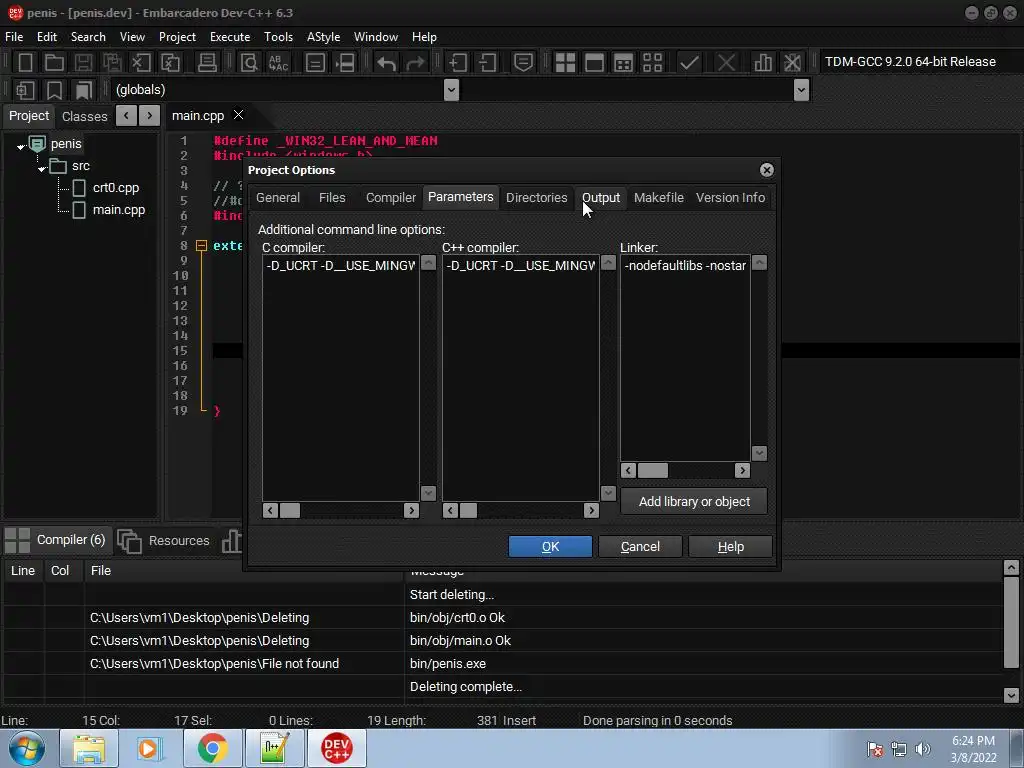Collapse the src folder node

(x=42, y=168)
